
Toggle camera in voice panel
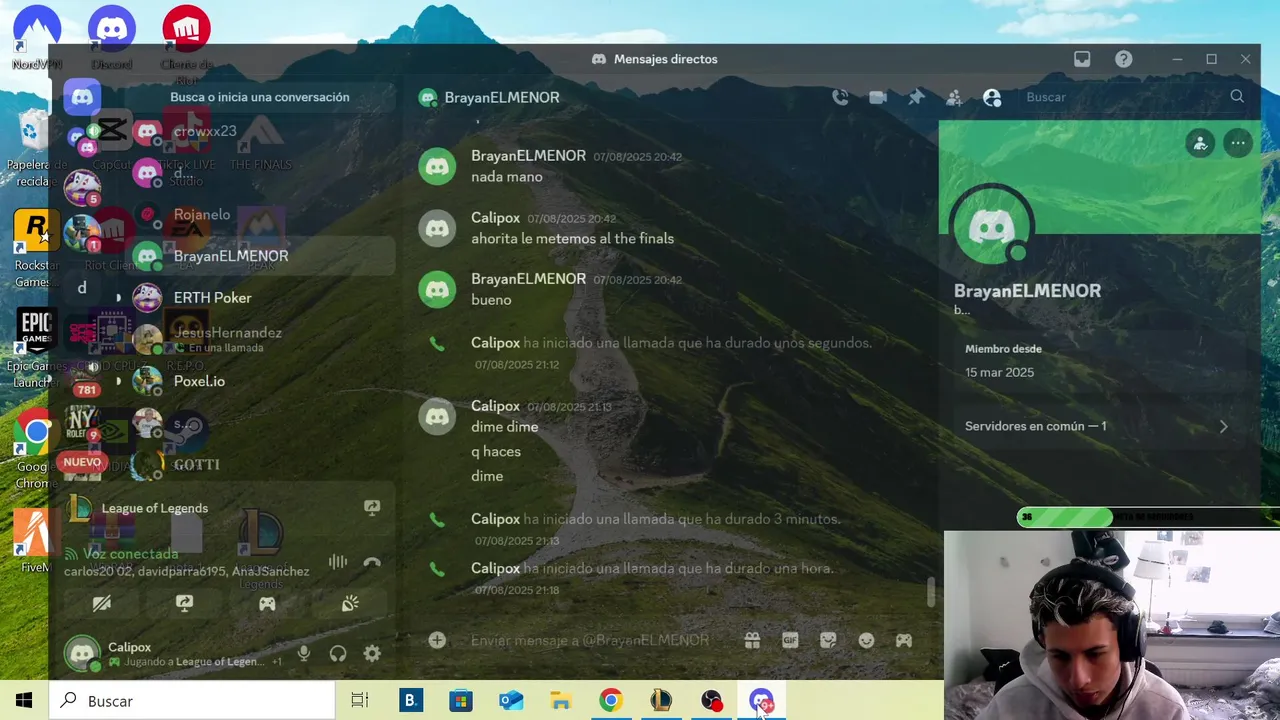coord(102,603)
